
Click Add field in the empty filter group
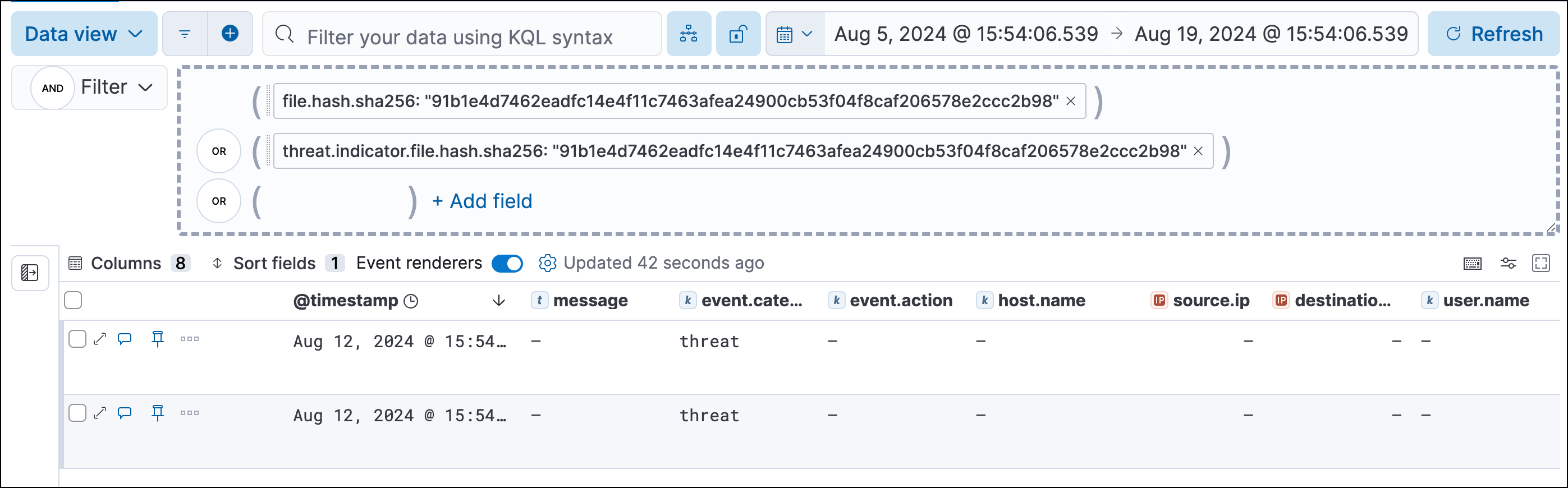click(482, 201)
